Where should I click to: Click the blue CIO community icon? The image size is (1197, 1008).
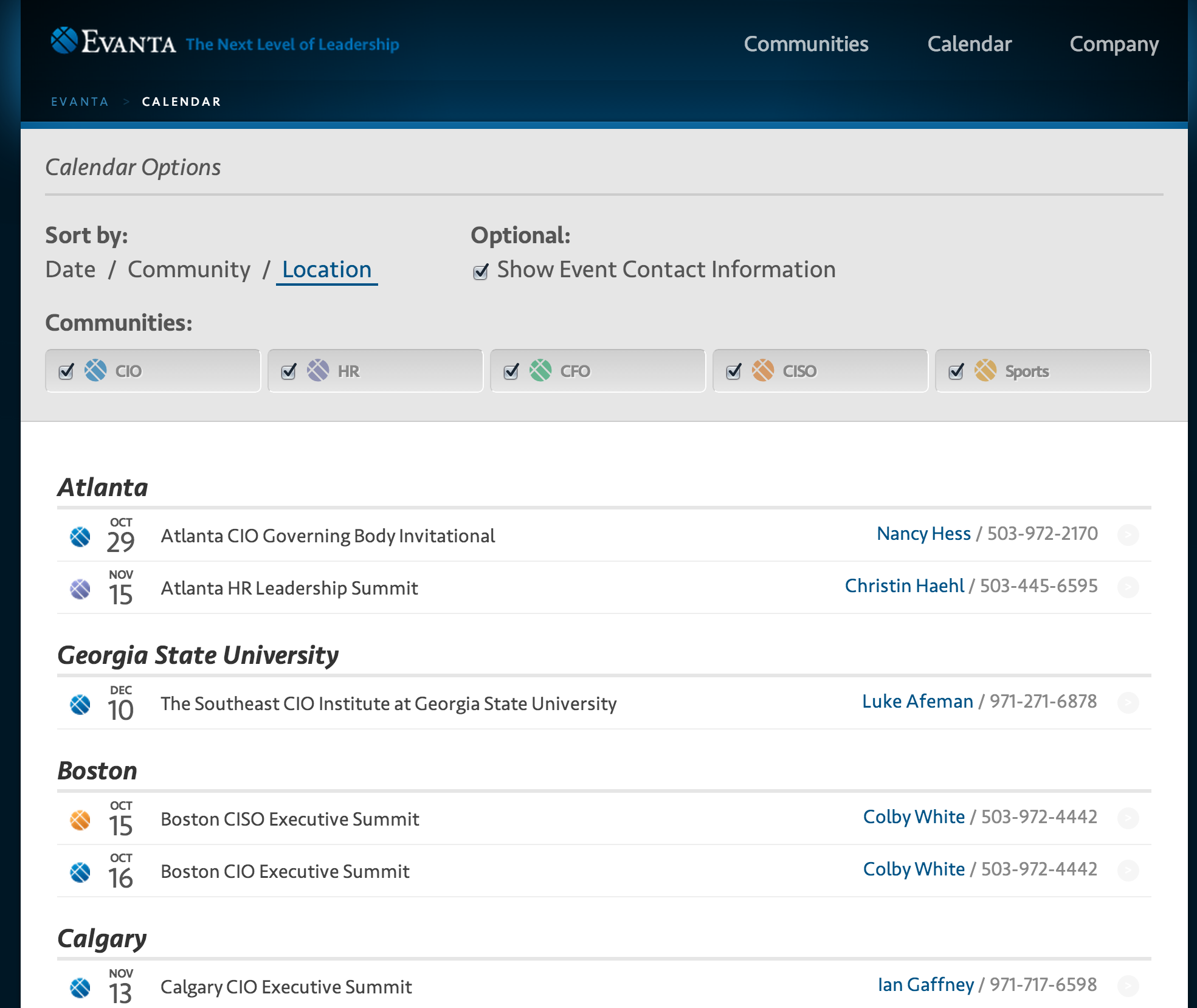coord(95,370)
